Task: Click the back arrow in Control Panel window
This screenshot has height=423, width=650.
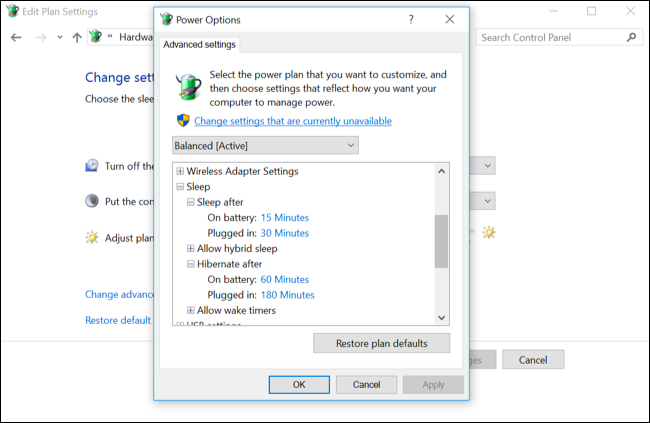Action: click(x=16, y=38)
